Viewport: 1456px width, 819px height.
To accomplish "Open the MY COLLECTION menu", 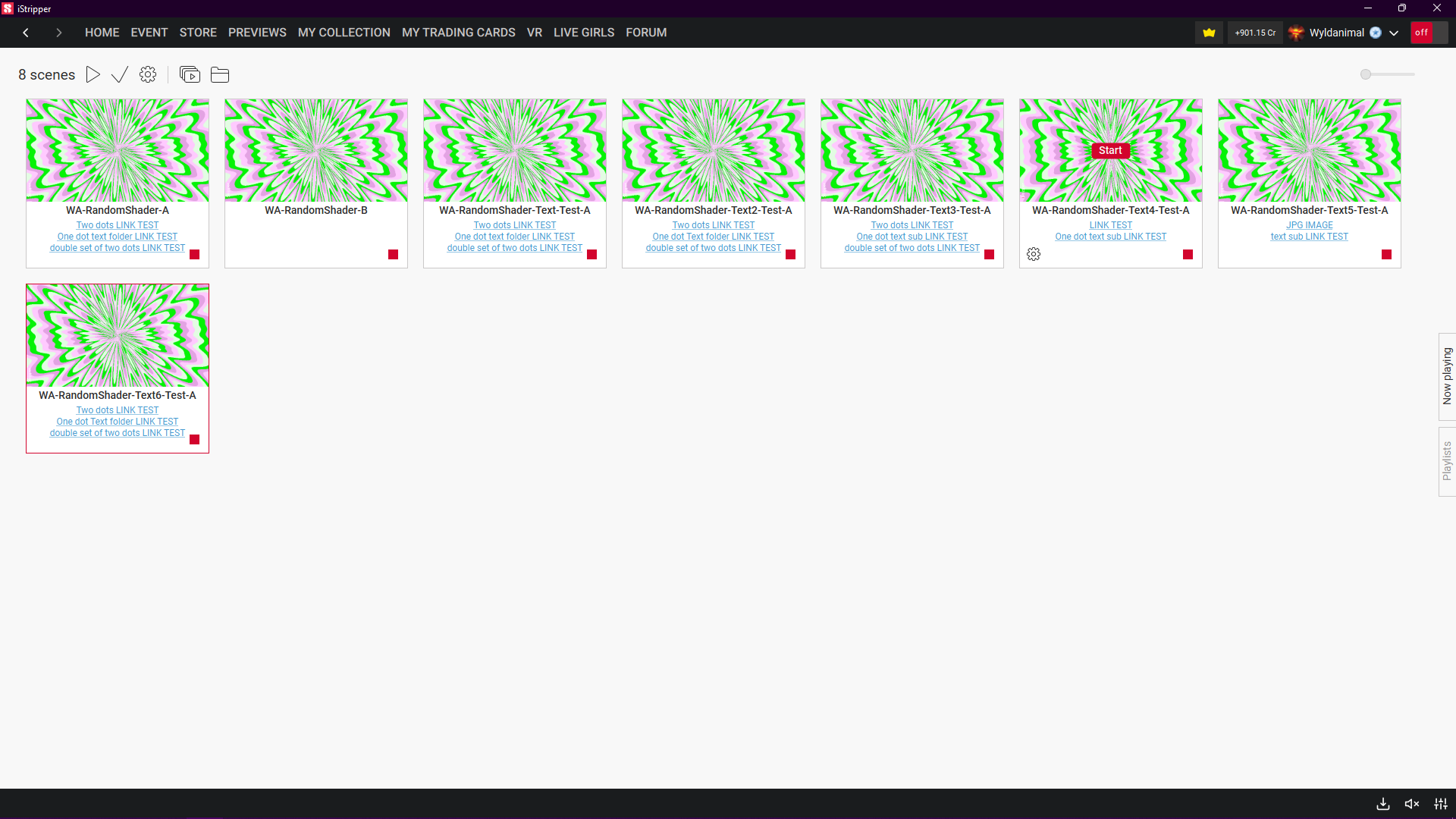I will (344, 33).
